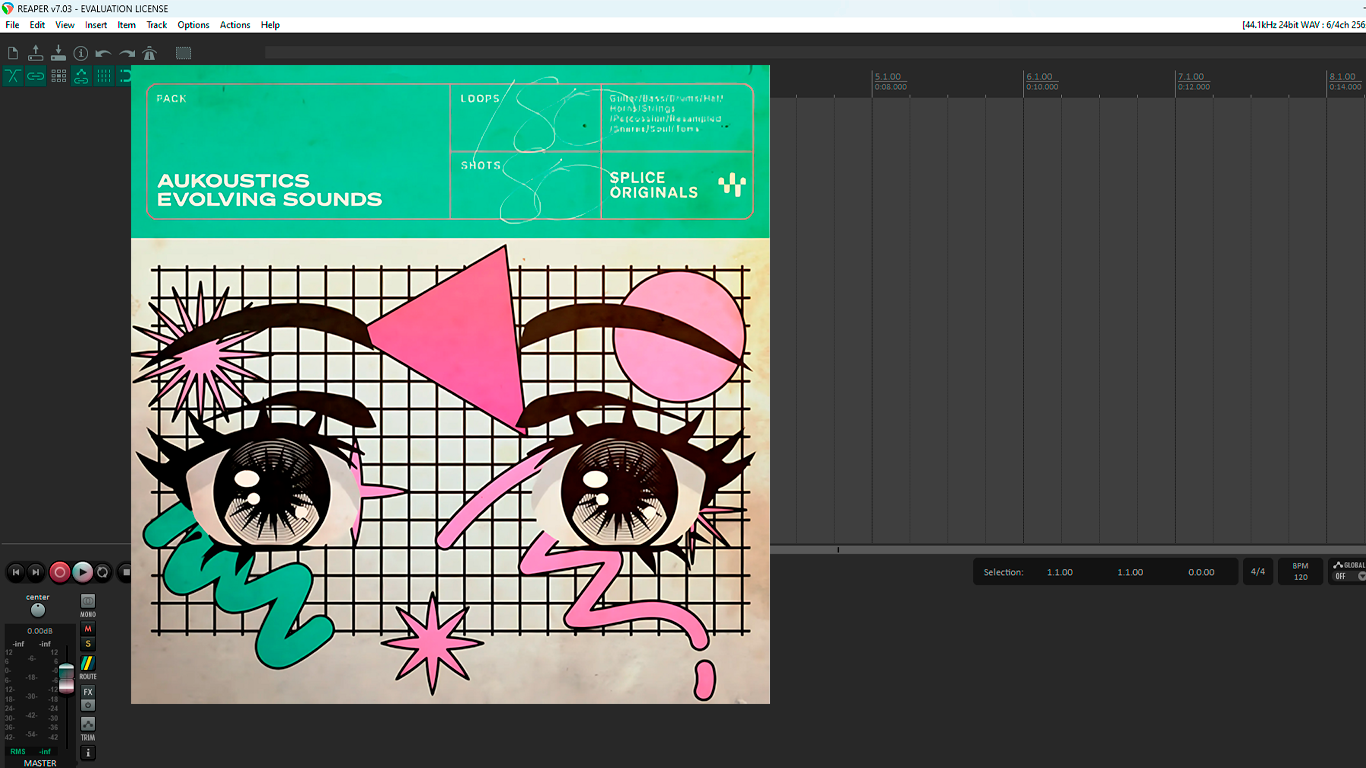Viewport: 1366px width, 768px height.
Task: Click ruler marker 8.1.00
Action: (1343, 77)
